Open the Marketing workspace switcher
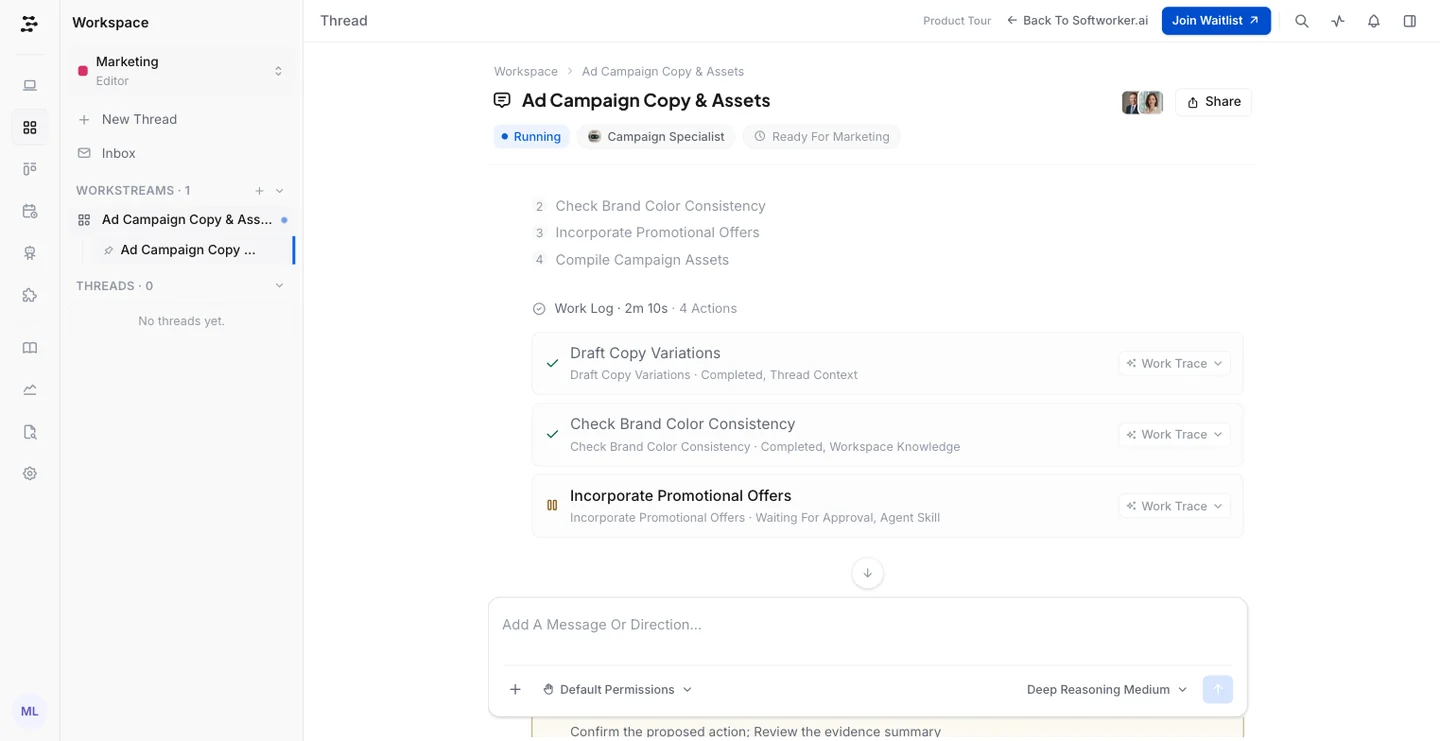This screenshot has height=741, width=1440. (181, 71)
